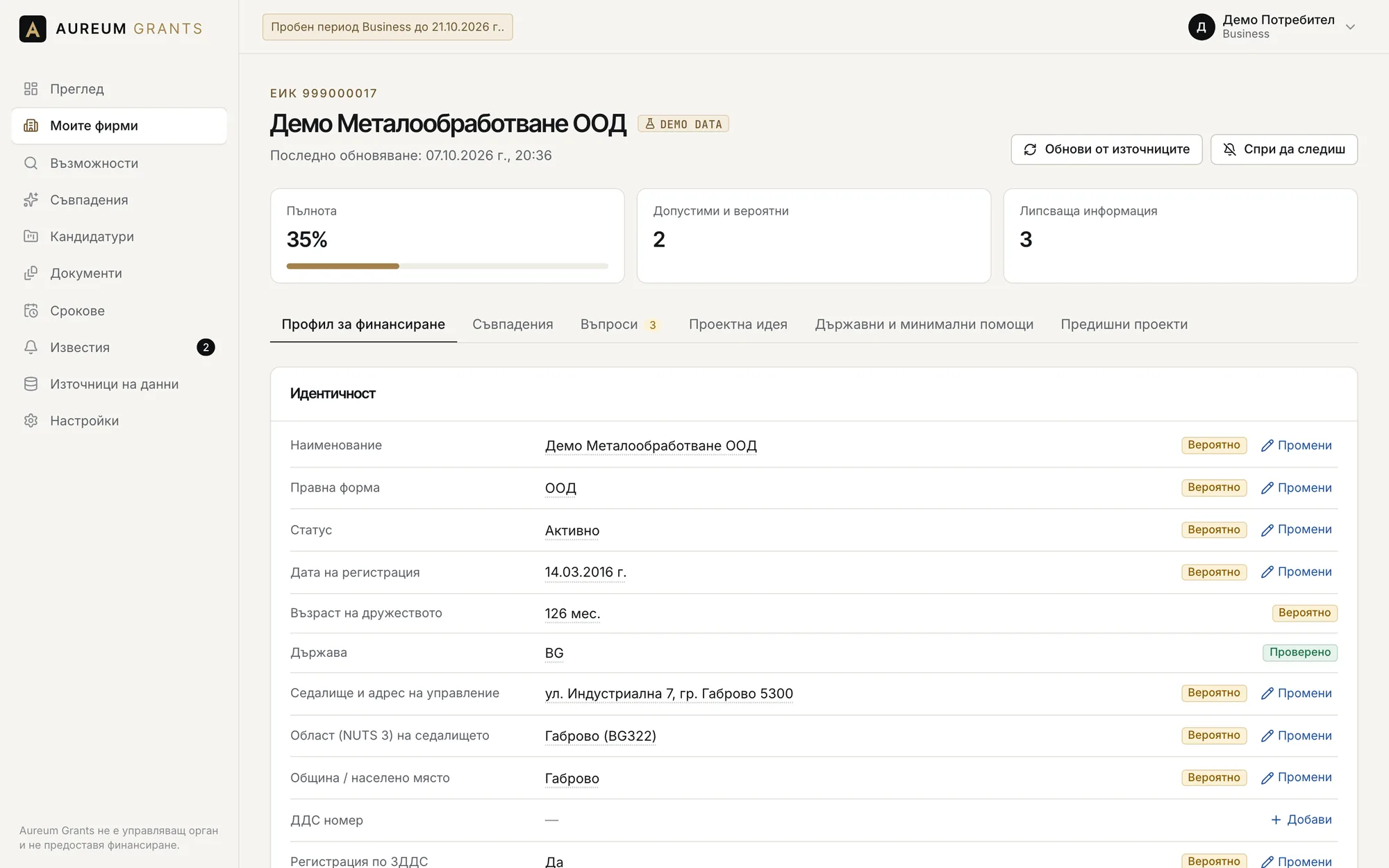Click the Липсваща информация card

[x=1180, y=235]
